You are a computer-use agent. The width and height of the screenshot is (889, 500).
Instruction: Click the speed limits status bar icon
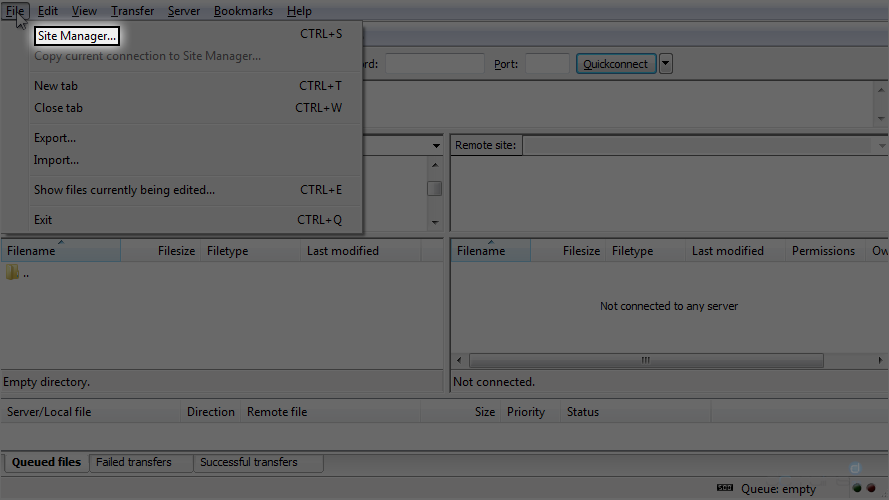725,488
